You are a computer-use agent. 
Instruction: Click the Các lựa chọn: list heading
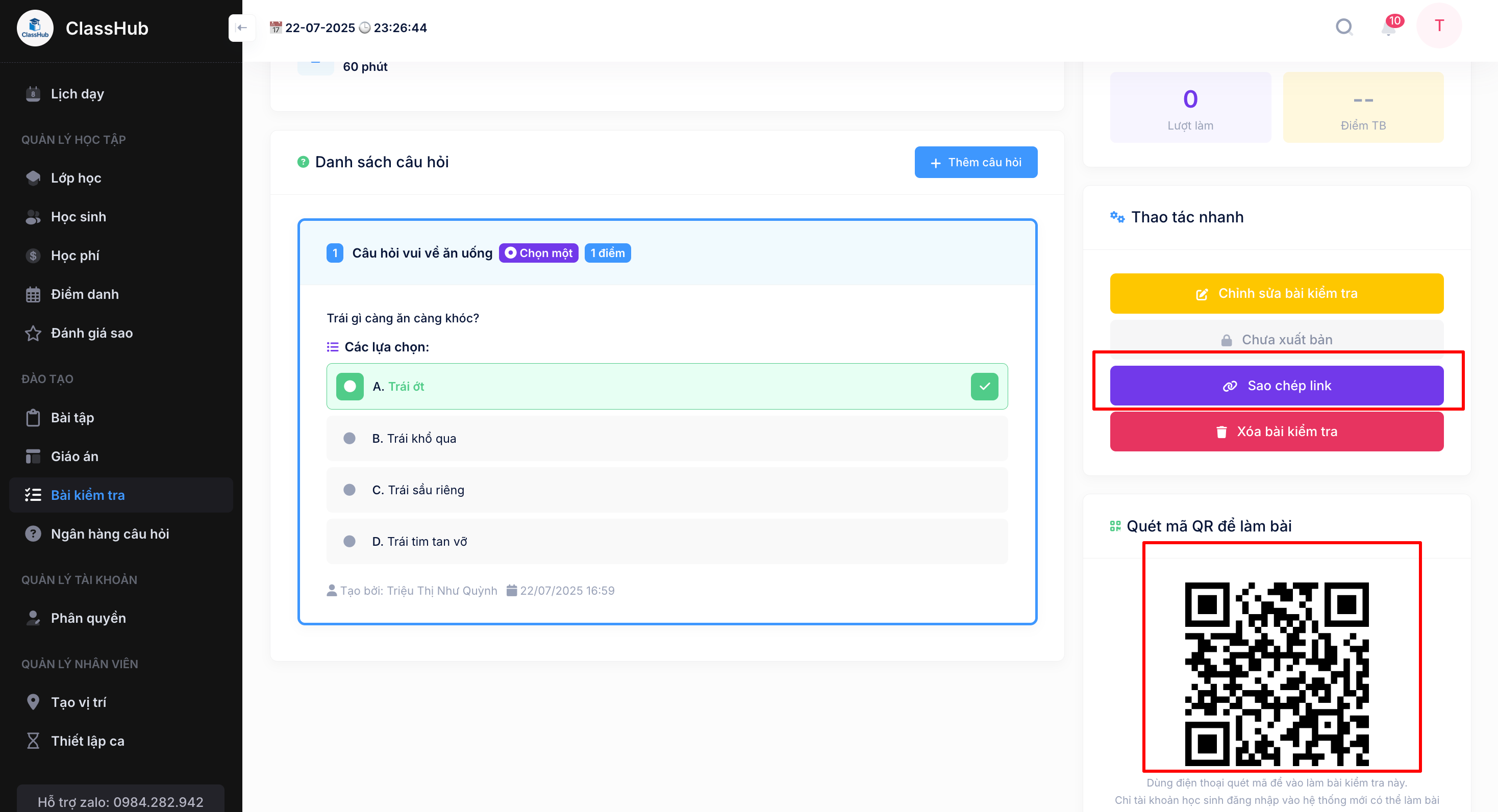click(x=386, y=347)
